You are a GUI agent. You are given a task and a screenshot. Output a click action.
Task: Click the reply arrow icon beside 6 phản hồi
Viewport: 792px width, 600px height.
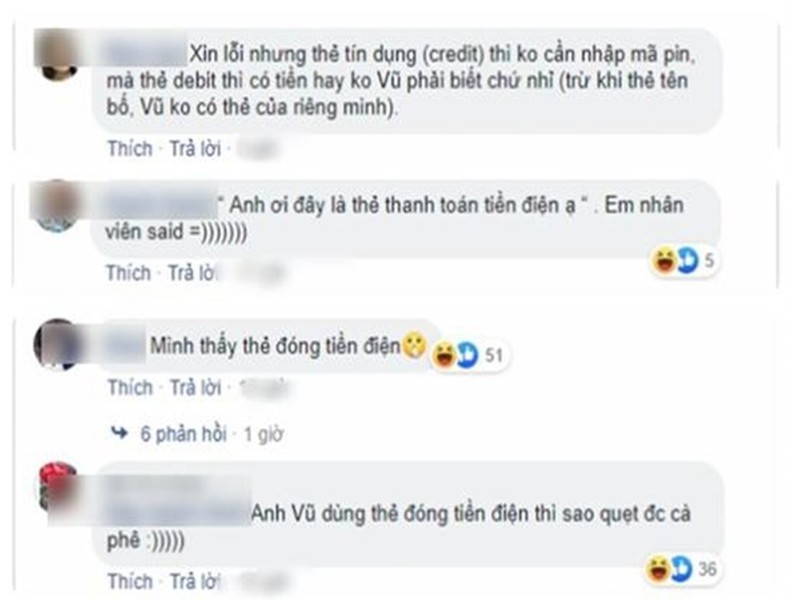pos(120,433)
